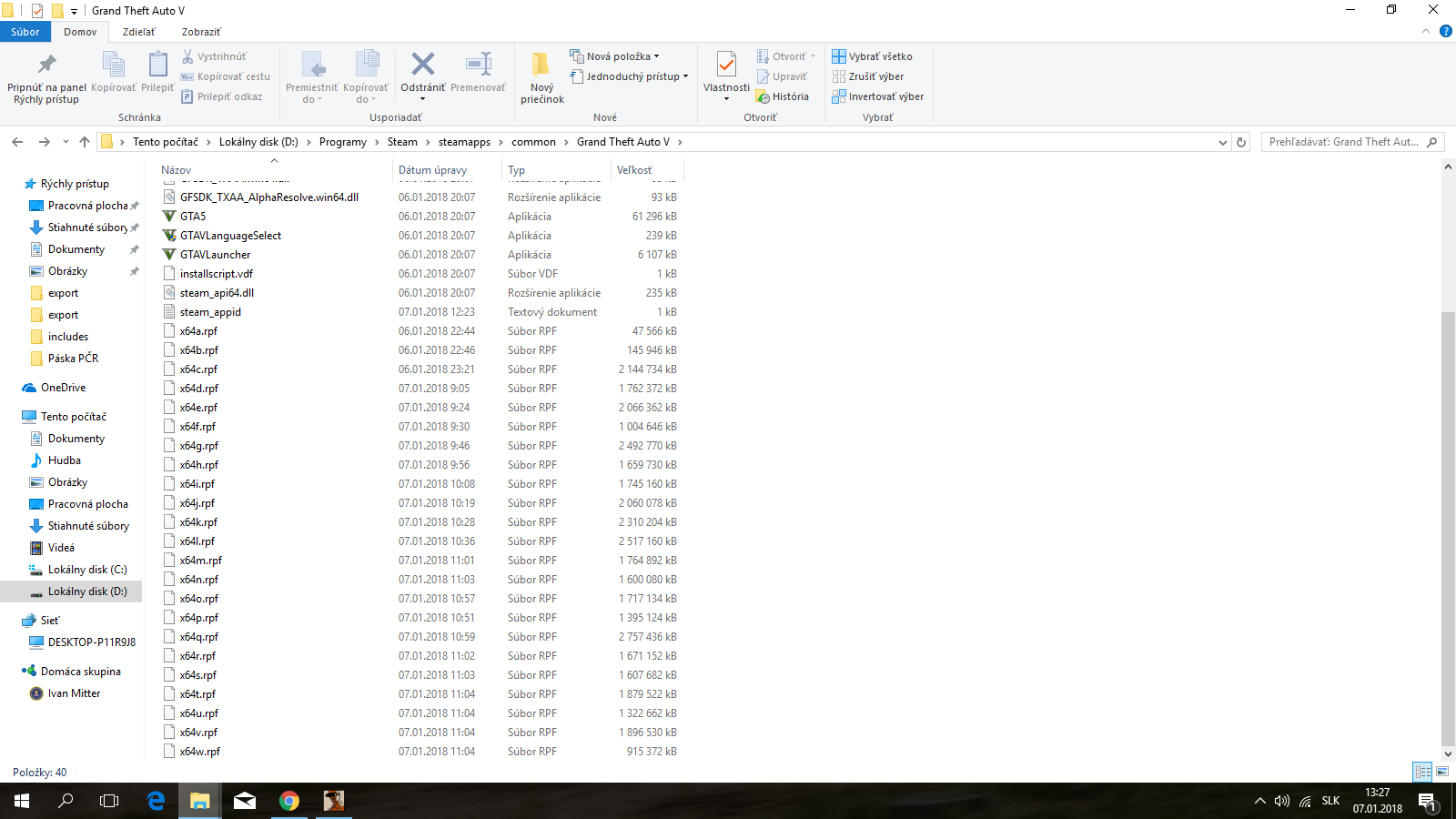Screen dimensions: 1456x819
Task: Switch to the Zobraziť ribbon tab
Action: click(201, 32)
